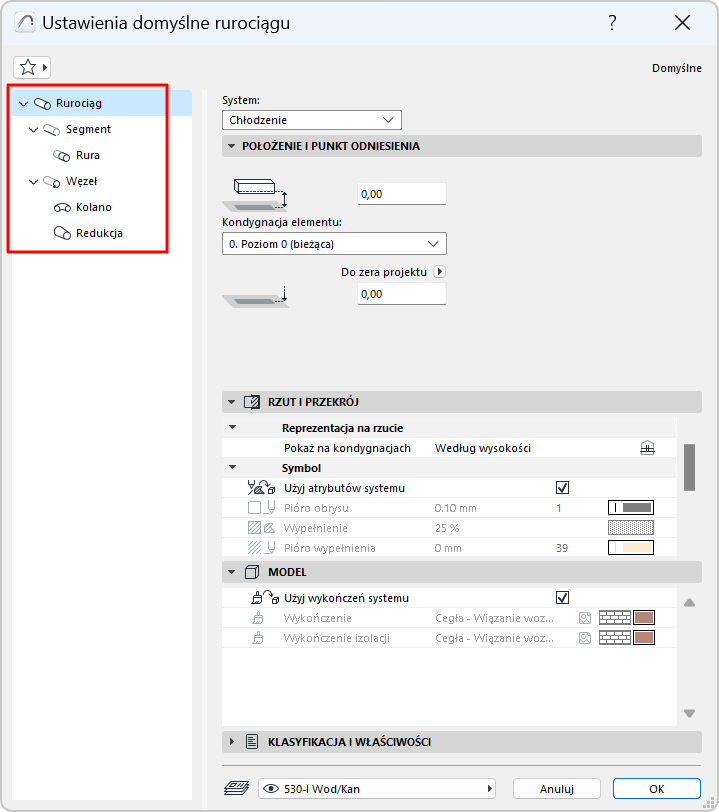719x812 pixels.
Task: Collapse the Symbol group
Action: (x=233, y=467)
